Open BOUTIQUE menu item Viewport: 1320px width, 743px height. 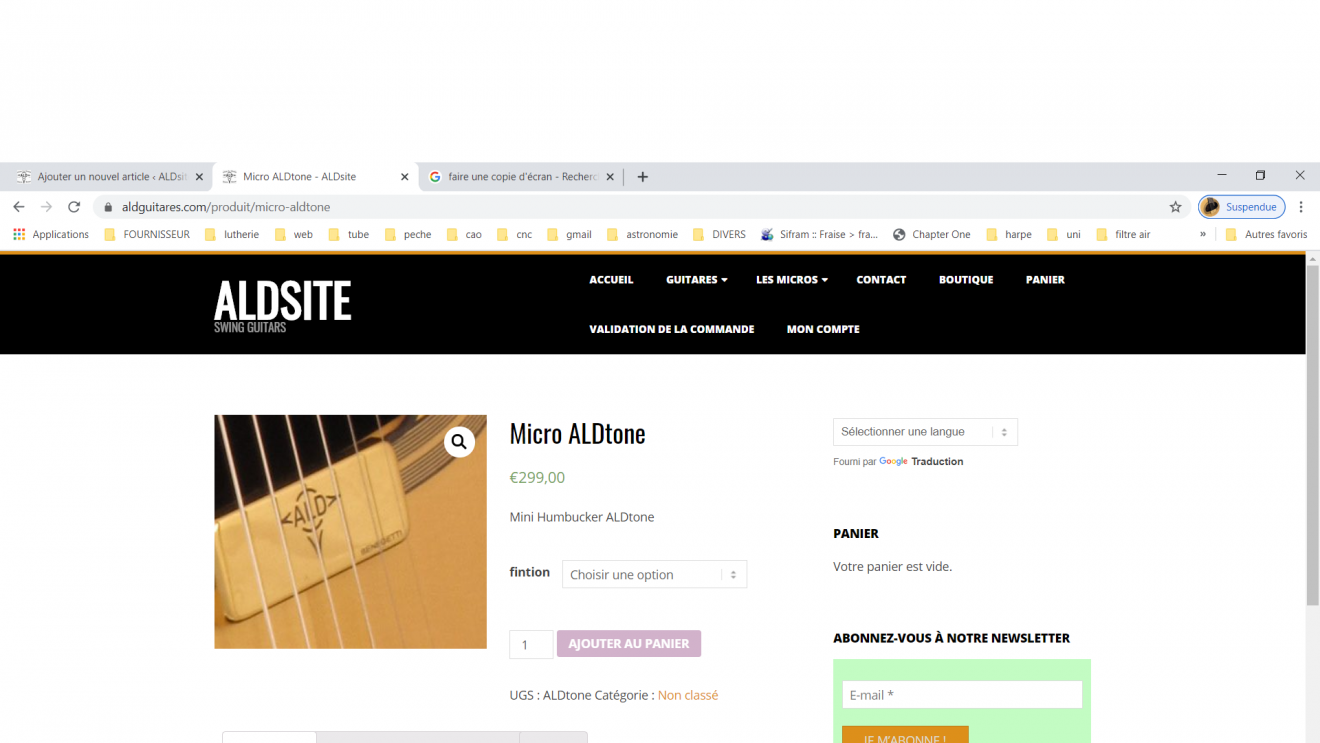pyautogui.click(x=966, y=280)
